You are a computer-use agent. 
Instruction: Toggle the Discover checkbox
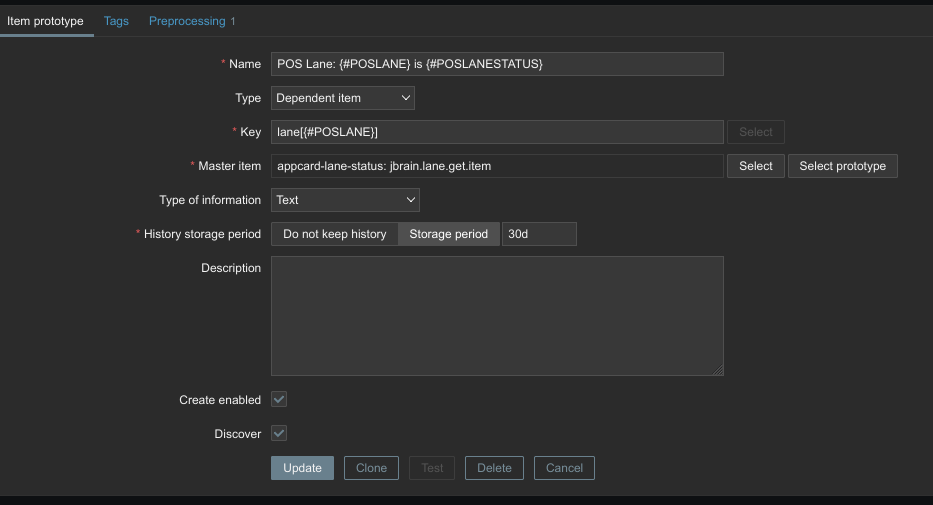(279, 433)
